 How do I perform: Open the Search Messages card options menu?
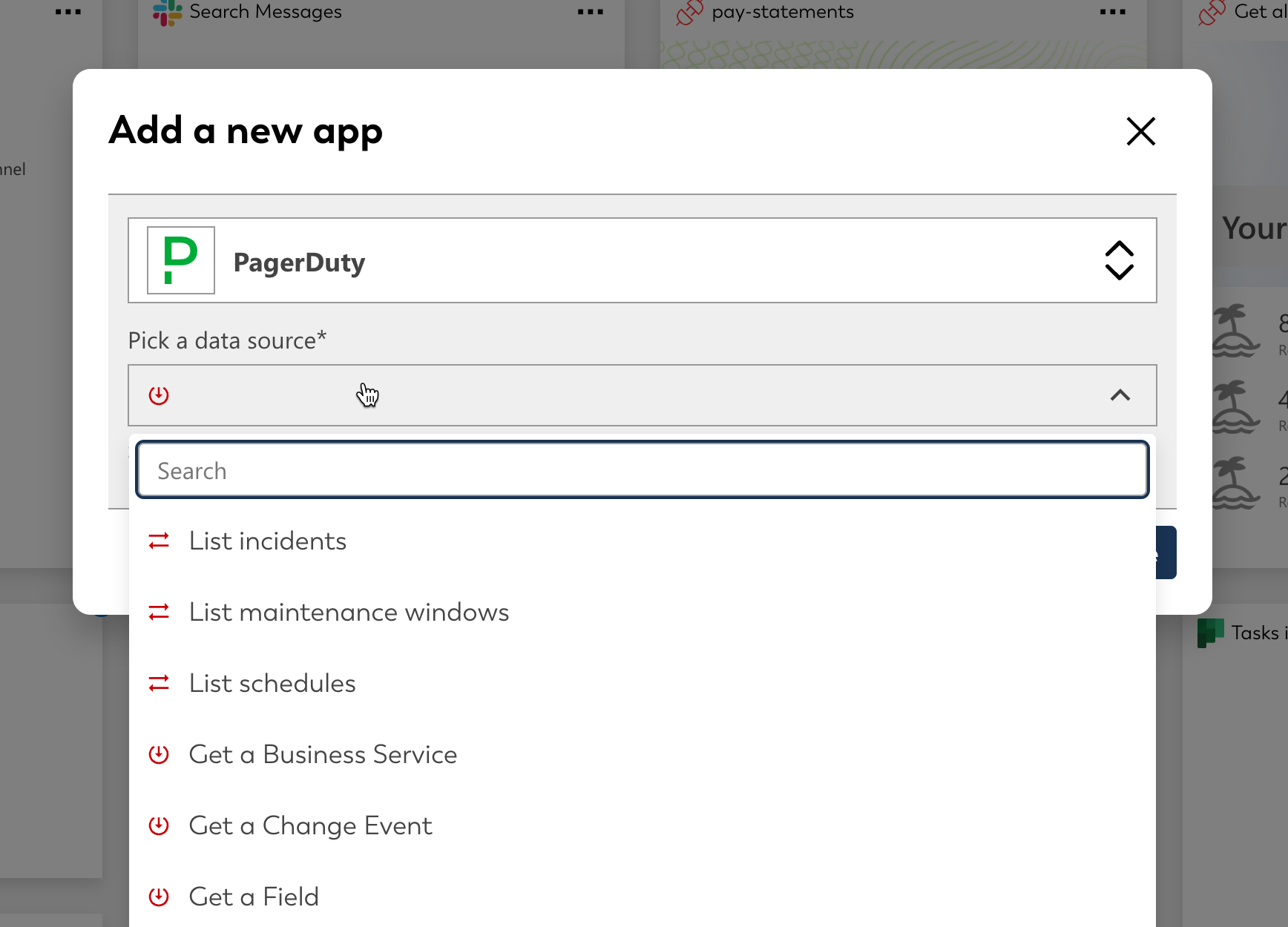click(x=590, y=12)
